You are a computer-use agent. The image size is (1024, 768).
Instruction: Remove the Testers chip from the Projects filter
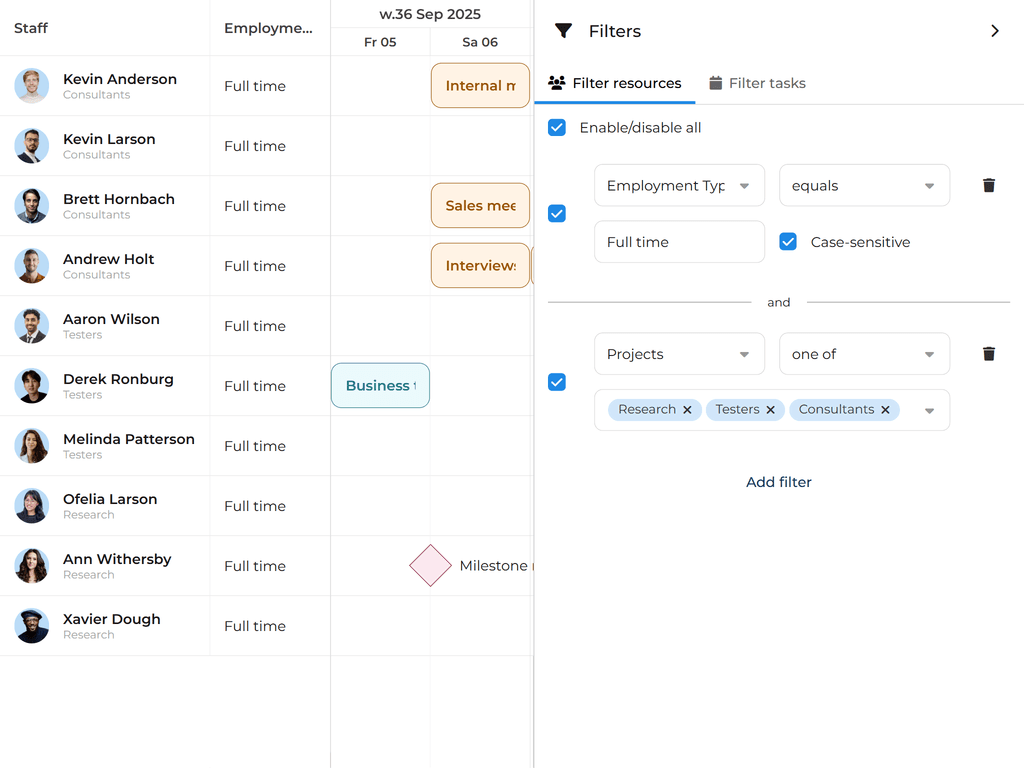click(x=770, y=410)
